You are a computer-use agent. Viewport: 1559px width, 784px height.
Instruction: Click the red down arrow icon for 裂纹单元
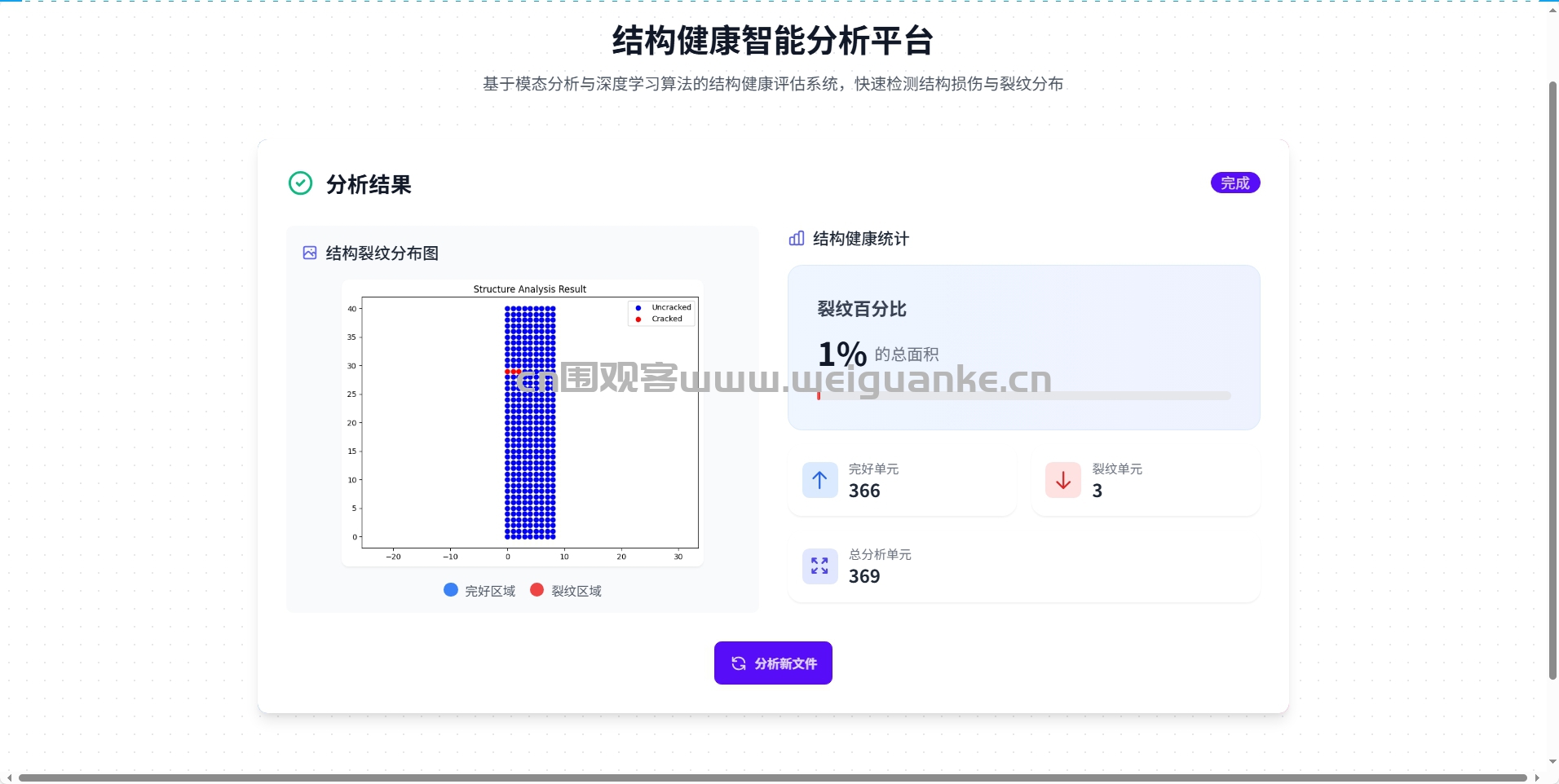(x=1063, y=480)
